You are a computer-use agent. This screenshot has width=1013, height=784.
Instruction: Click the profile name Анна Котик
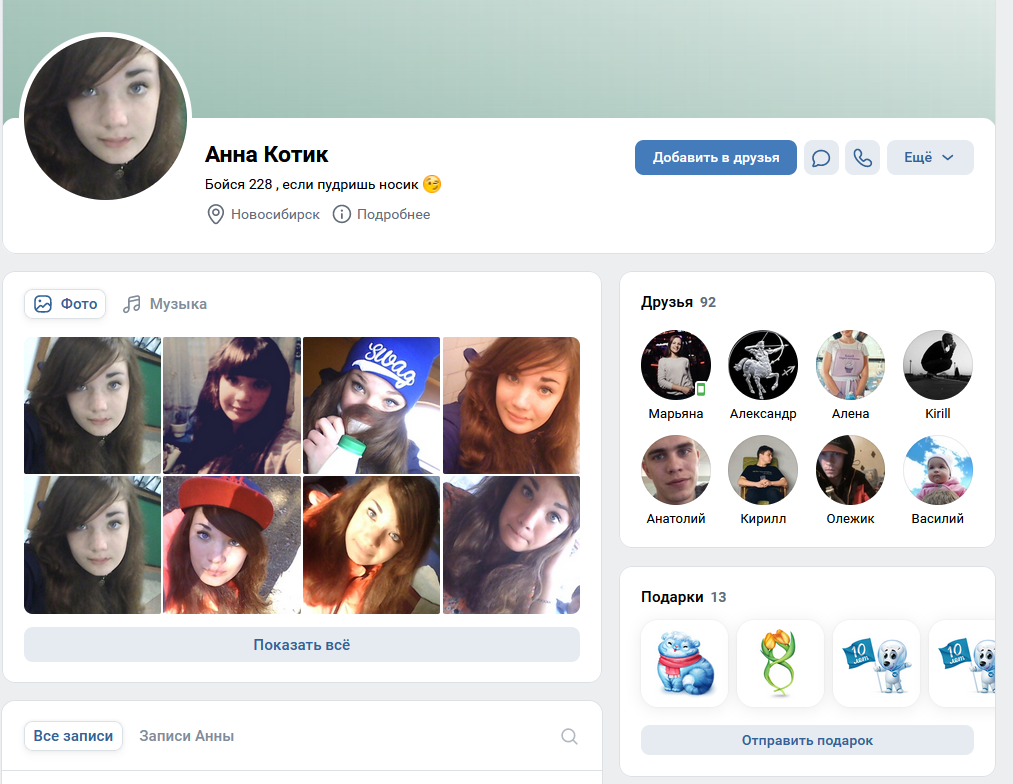click(x=266, y=155)
